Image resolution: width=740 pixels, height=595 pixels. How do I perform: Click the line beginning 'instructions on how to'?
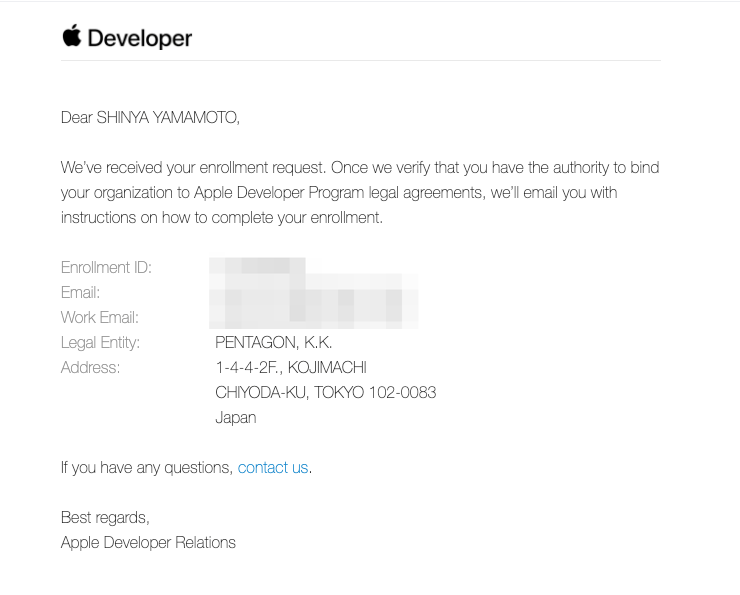222,218
